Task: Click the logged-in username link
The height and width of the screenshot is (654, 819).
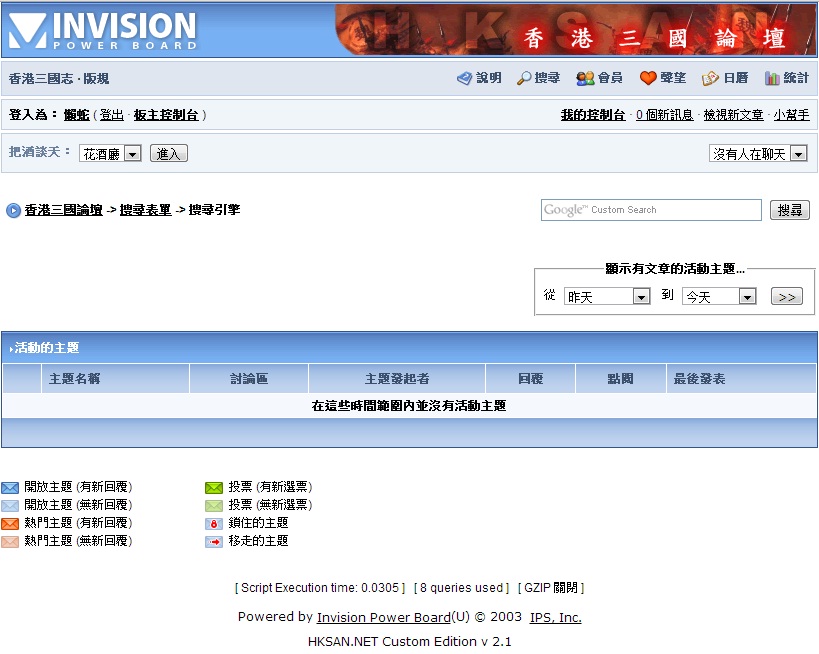Action: [x=77, y=115]
